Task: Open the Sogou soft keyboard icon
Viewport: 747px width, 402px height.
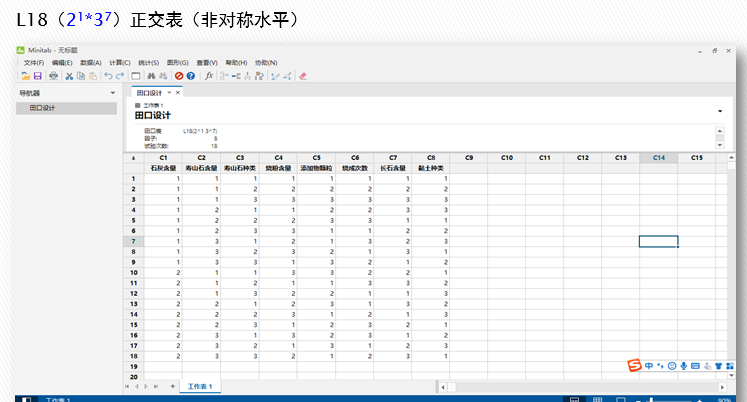Action: pos(696,366)
